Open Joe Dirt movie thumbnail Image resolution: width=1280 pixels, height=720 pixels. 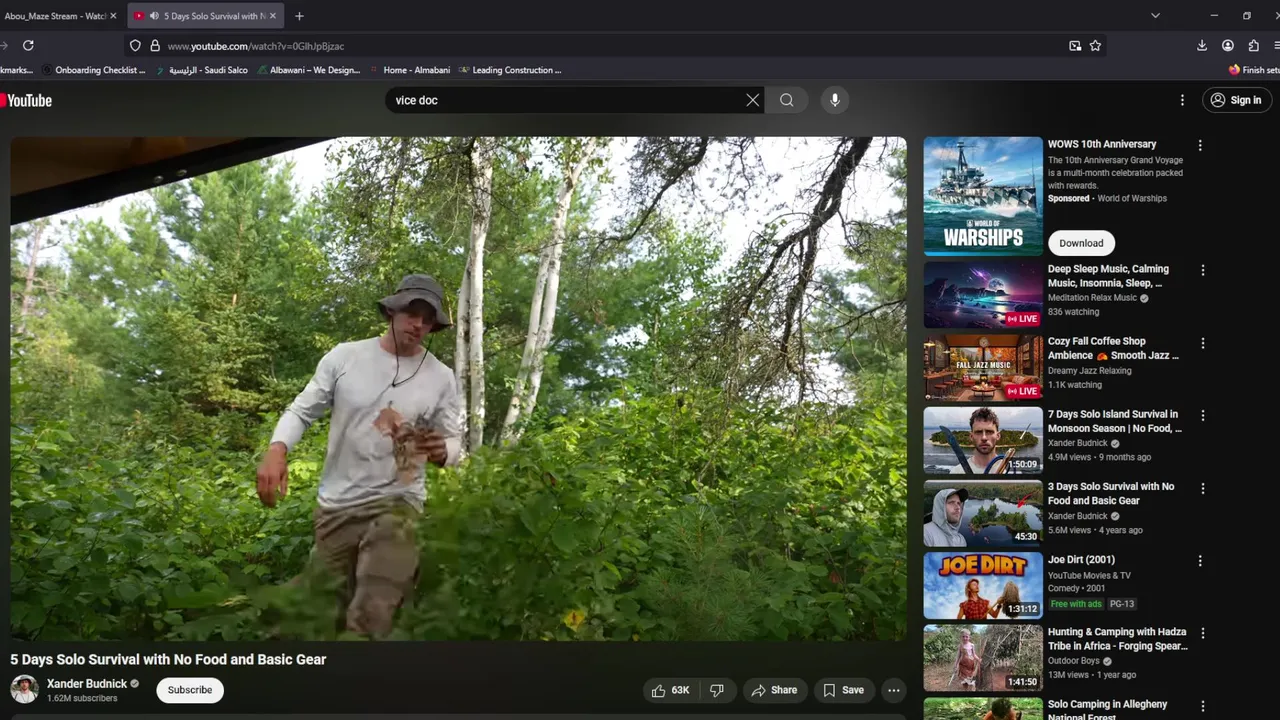click(x=983, y=585)
